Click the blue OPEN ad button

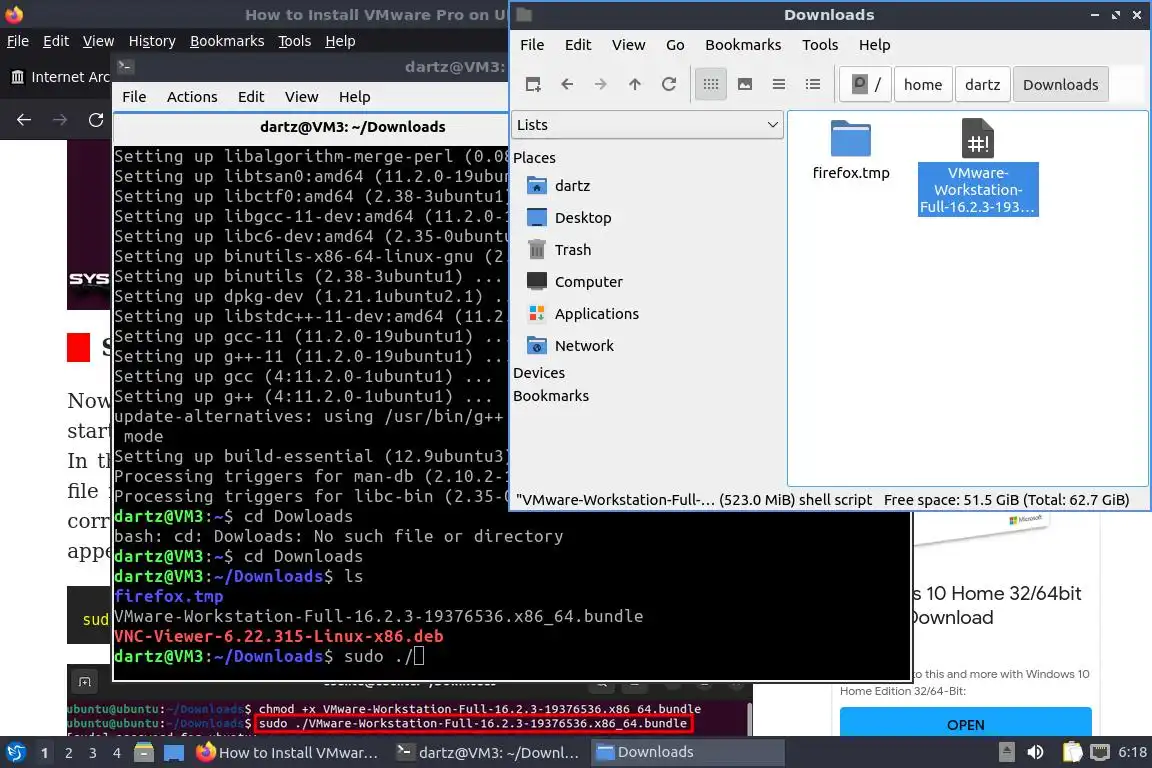965,723
